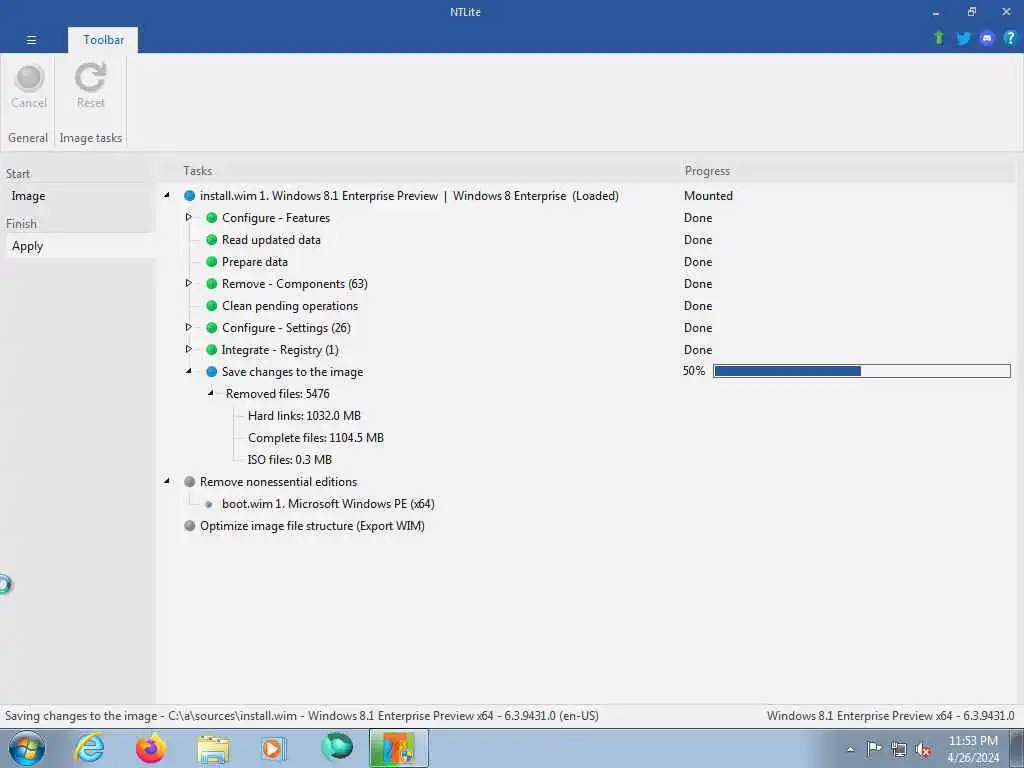1024x768 pixels.
Task: Click green dot beside Read updated data
Action: tap(212, 240)
